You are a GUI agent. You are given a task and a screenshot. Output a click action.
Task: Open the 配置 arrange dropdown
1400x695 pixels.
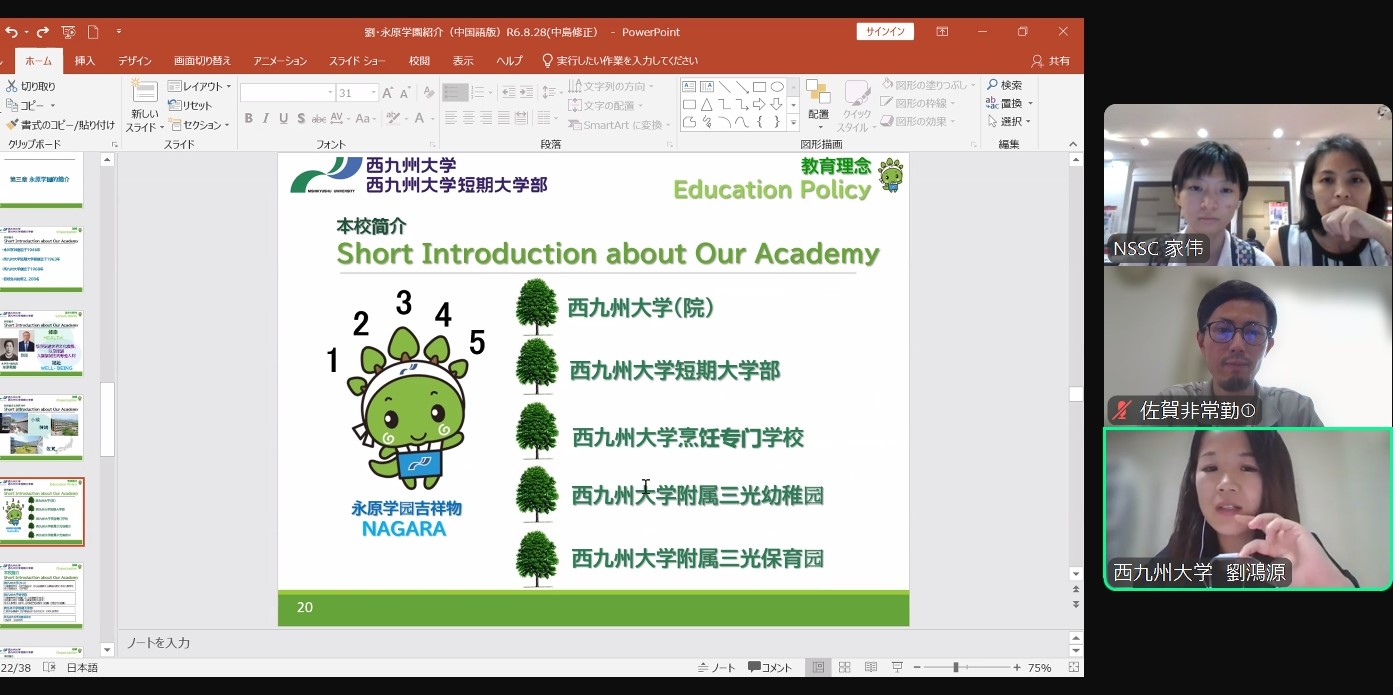[x=819, y=106]
